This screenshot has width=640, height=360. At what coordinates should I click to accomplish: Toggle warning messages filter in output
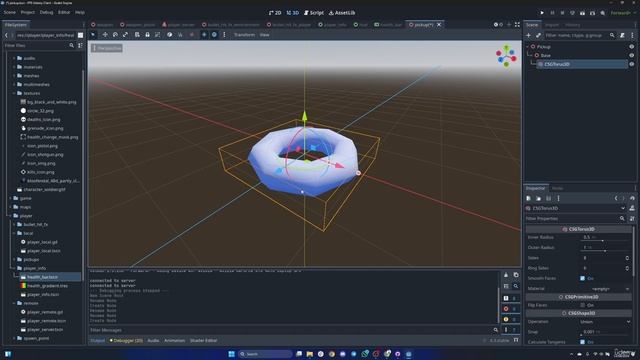(510, 319)
